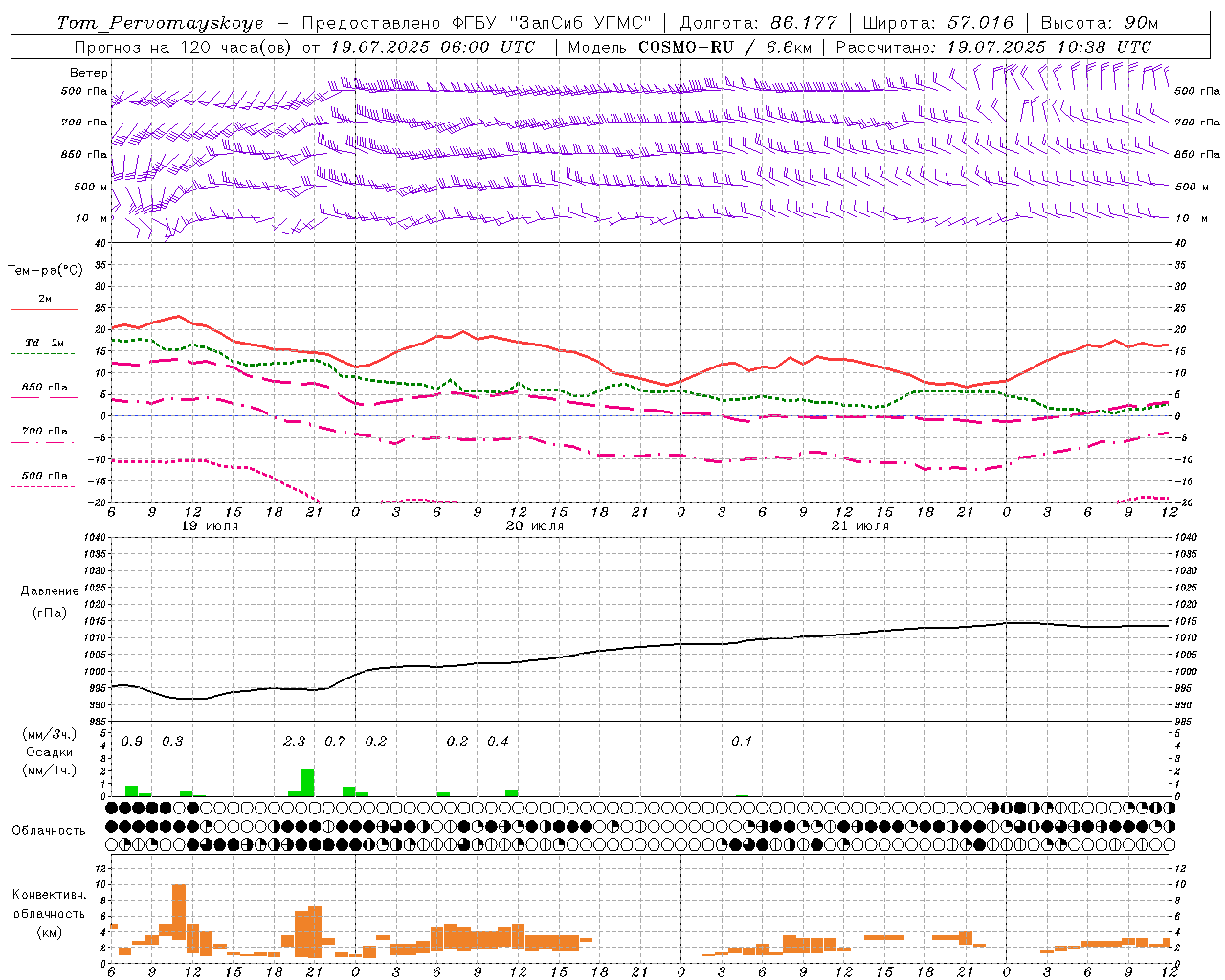
Task: Click the 'Модель COSMO-RU / 6.6км' text
Action: (x=690, y=47)
